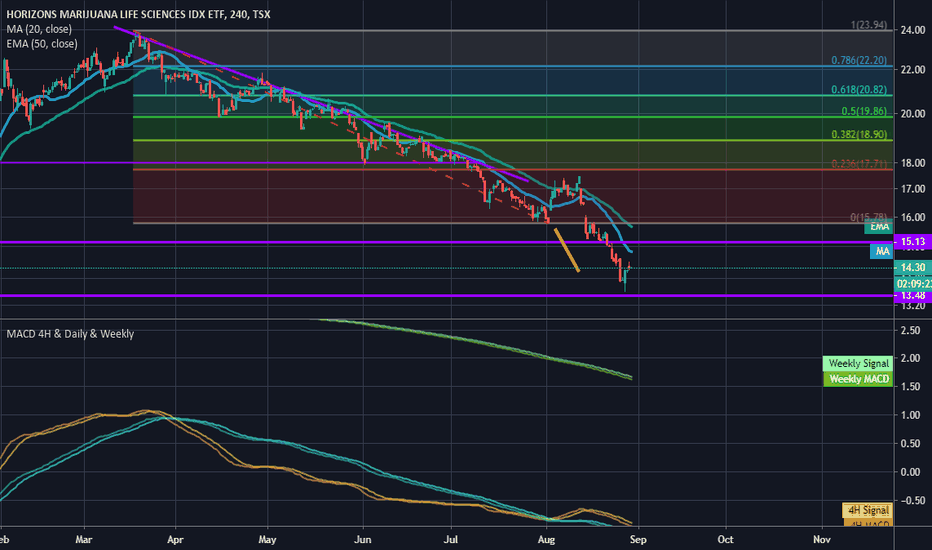Click Oct on the time axis
932x550 pixels.
tap(725, 540)
